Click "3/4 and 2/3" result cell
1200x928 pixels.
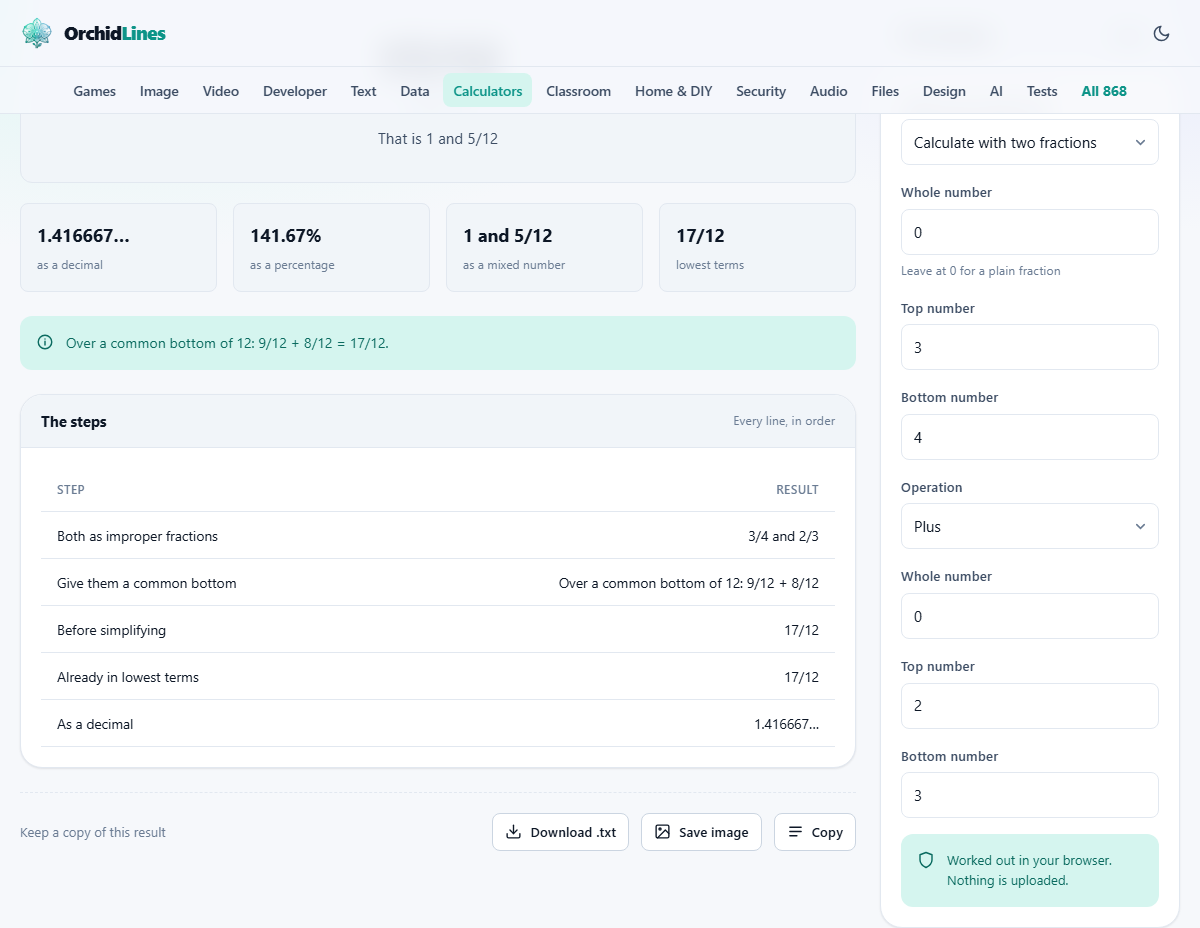tap(783, 536)
